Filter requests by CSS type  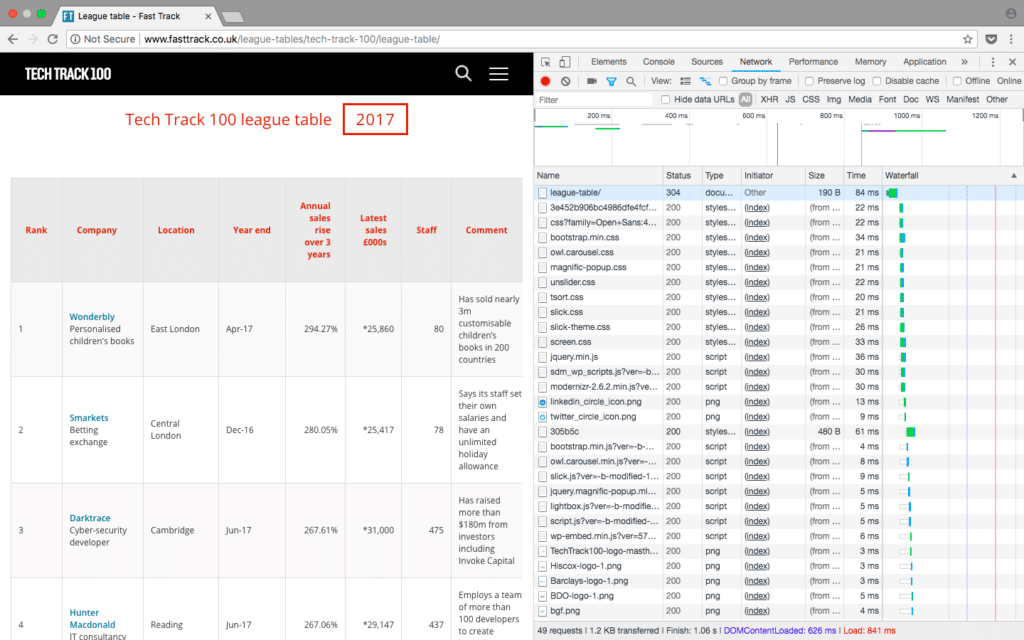tap(810, 99)
